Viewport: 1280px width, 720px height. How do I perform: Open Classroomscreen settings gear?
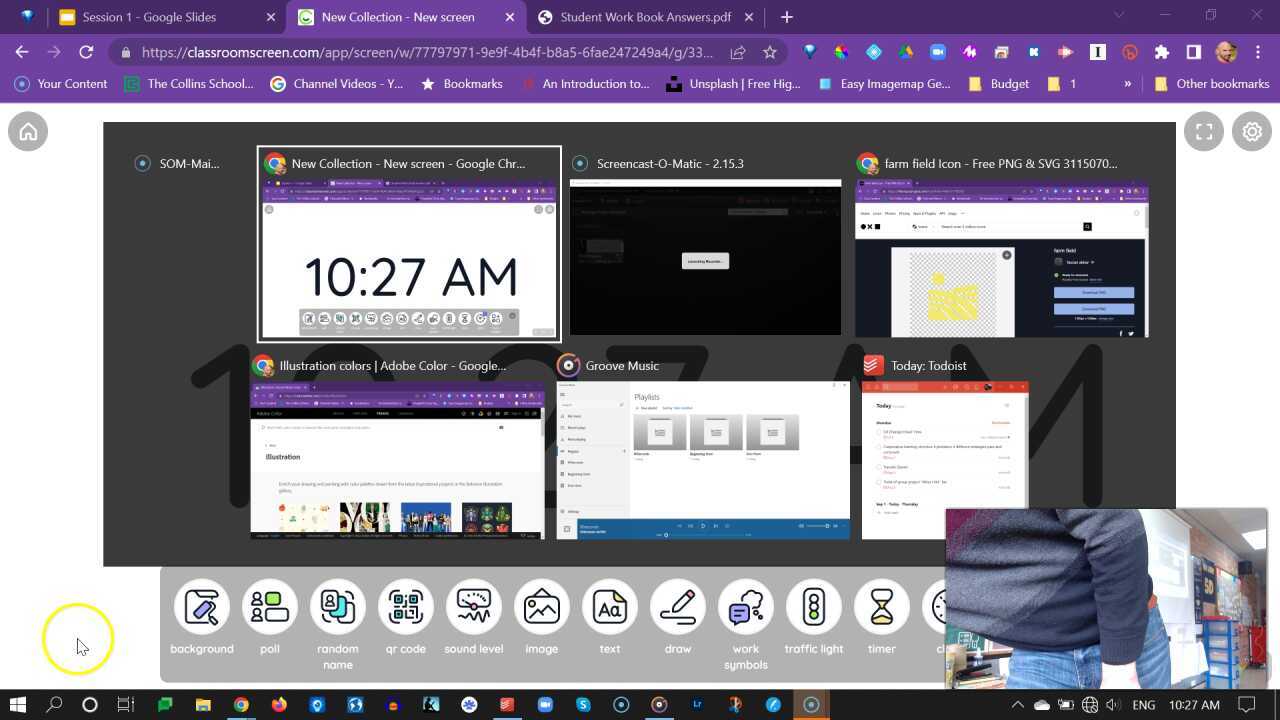pos(1252,132)
